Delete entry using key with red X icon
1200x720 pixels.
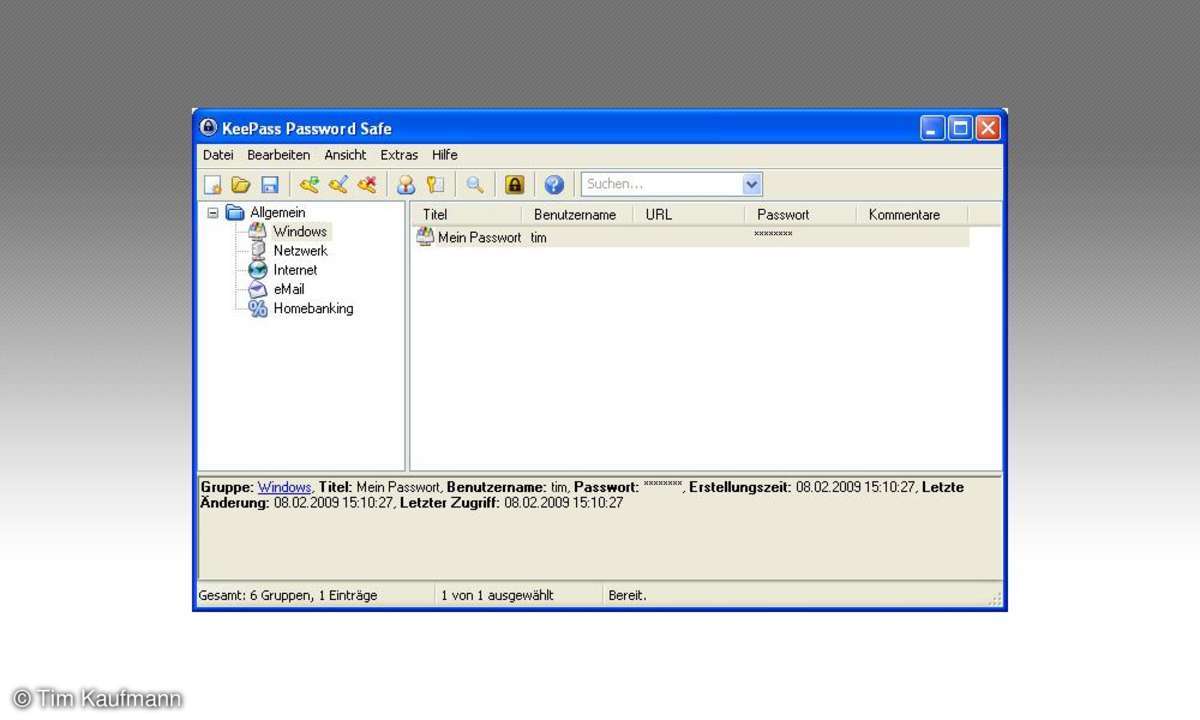coord(367,185)
